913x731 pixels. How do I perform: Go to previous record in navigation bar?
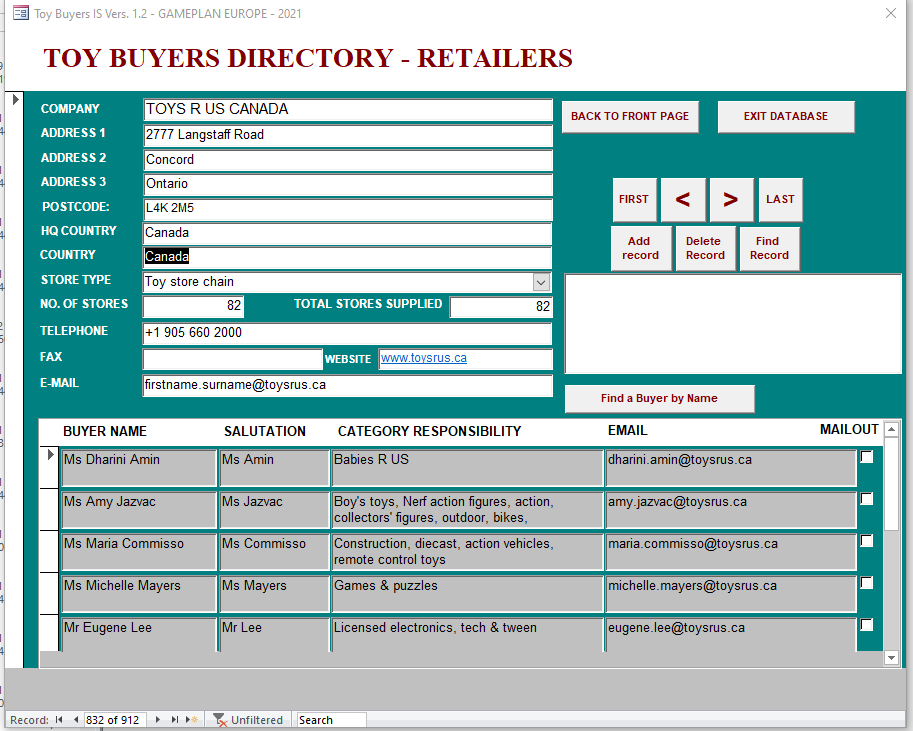click(75, 720)
